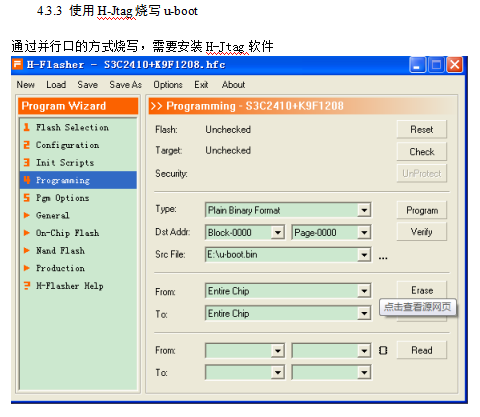Click the Read button
Image resolution: width=480 pixels, height=417 pixels.
422,350
